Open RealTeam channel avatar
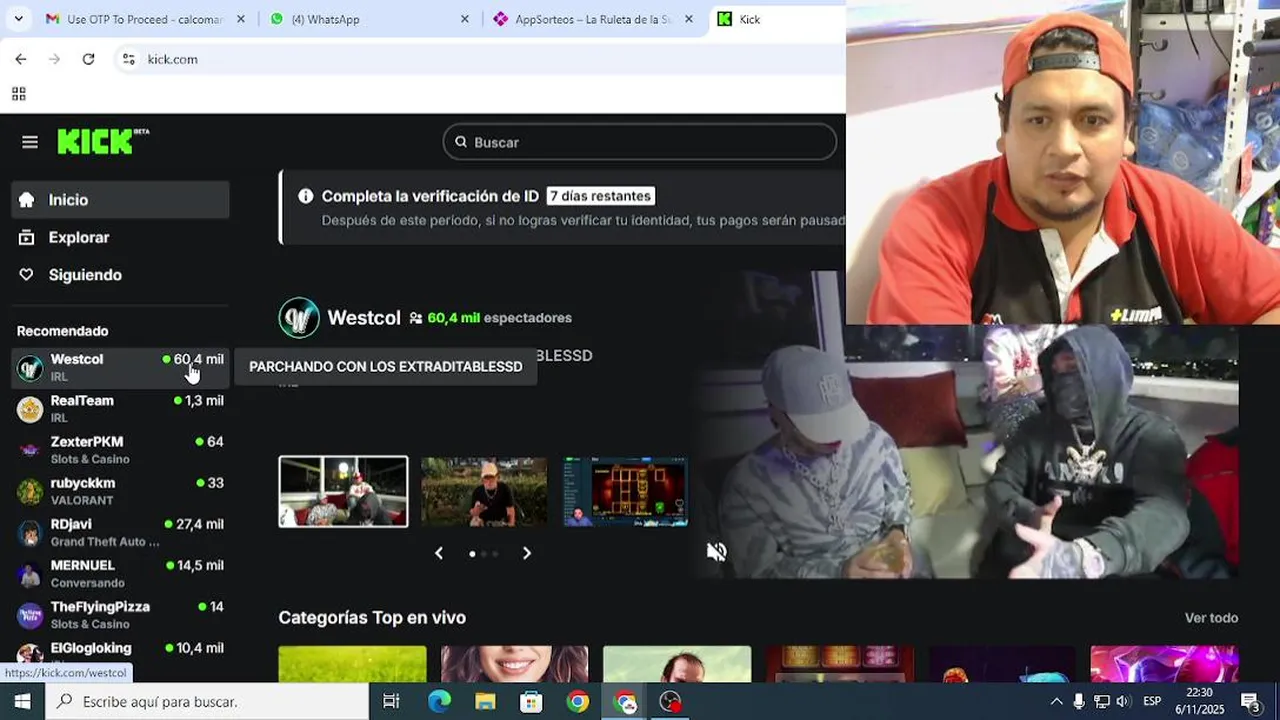Viewport: 1280px width, 720px height. (x=30, y=409)
